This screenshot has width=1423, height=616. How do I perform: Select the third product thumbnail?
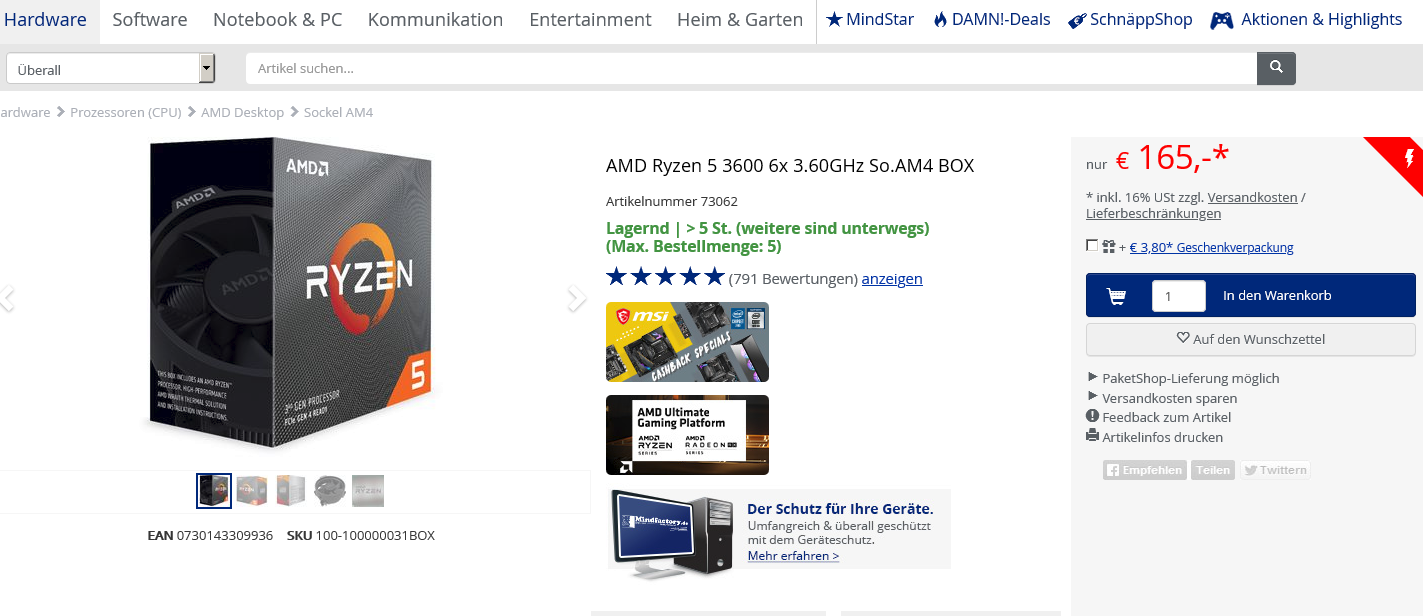point(290,491)
